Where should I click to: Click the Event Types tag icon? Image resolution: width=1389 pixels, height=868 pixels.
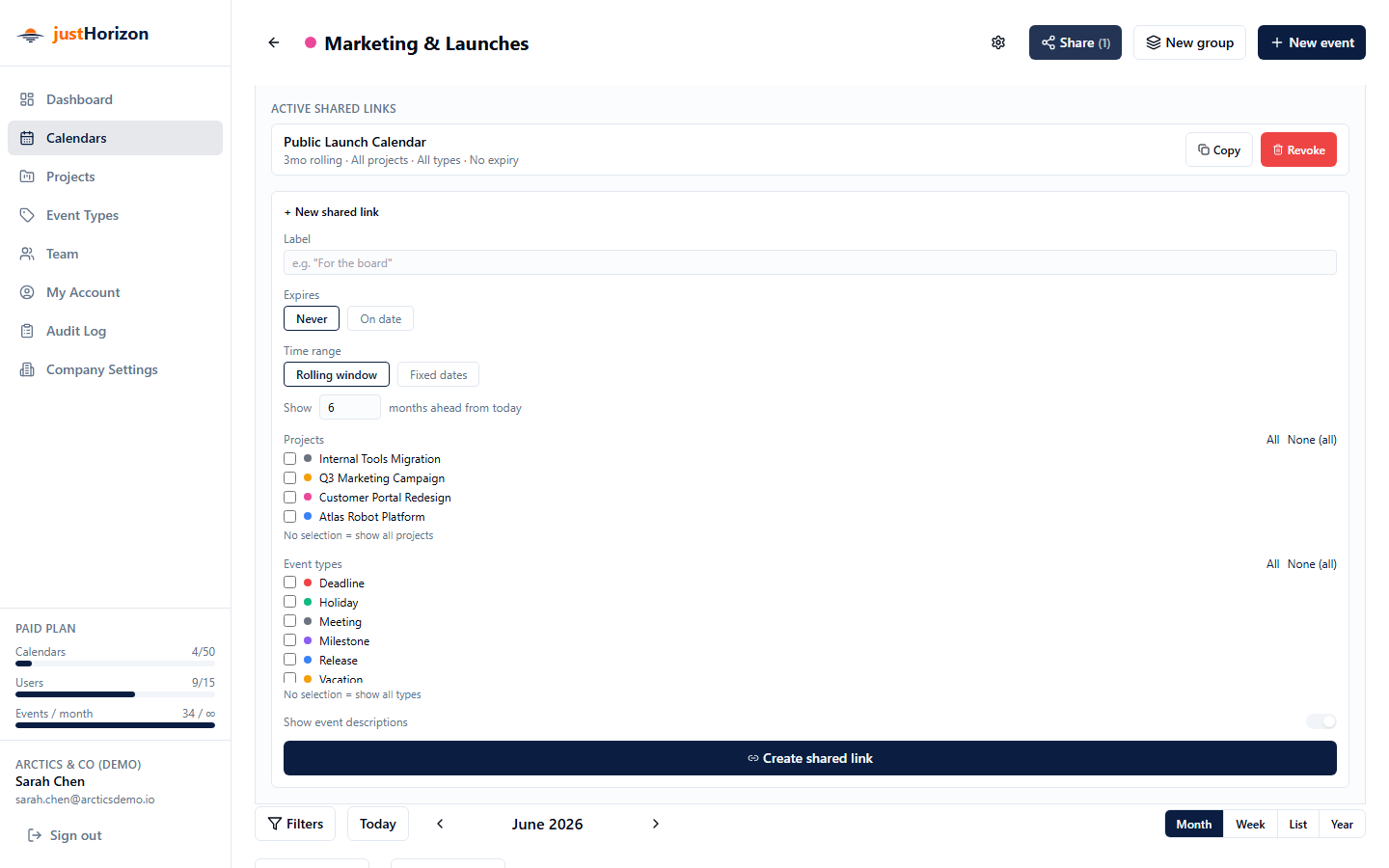coord(27,215)
